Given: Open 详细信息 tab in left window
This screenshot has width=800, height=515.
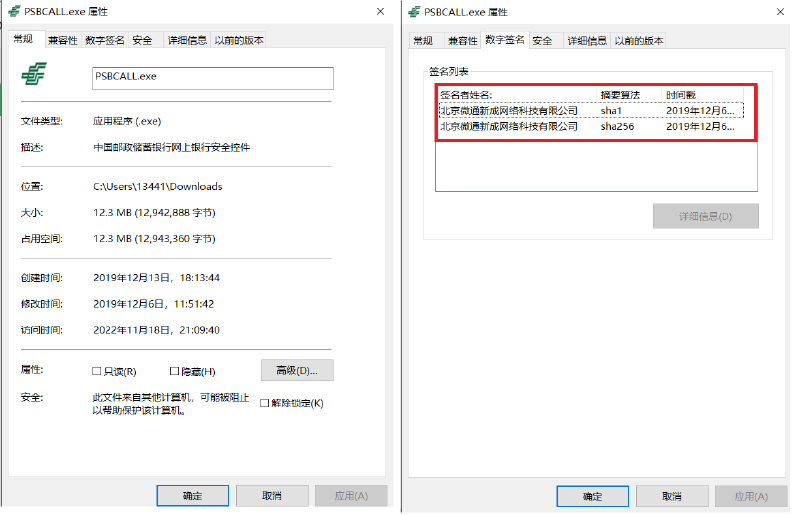Looking at the screenshot, I should click(x=187, y=40).
